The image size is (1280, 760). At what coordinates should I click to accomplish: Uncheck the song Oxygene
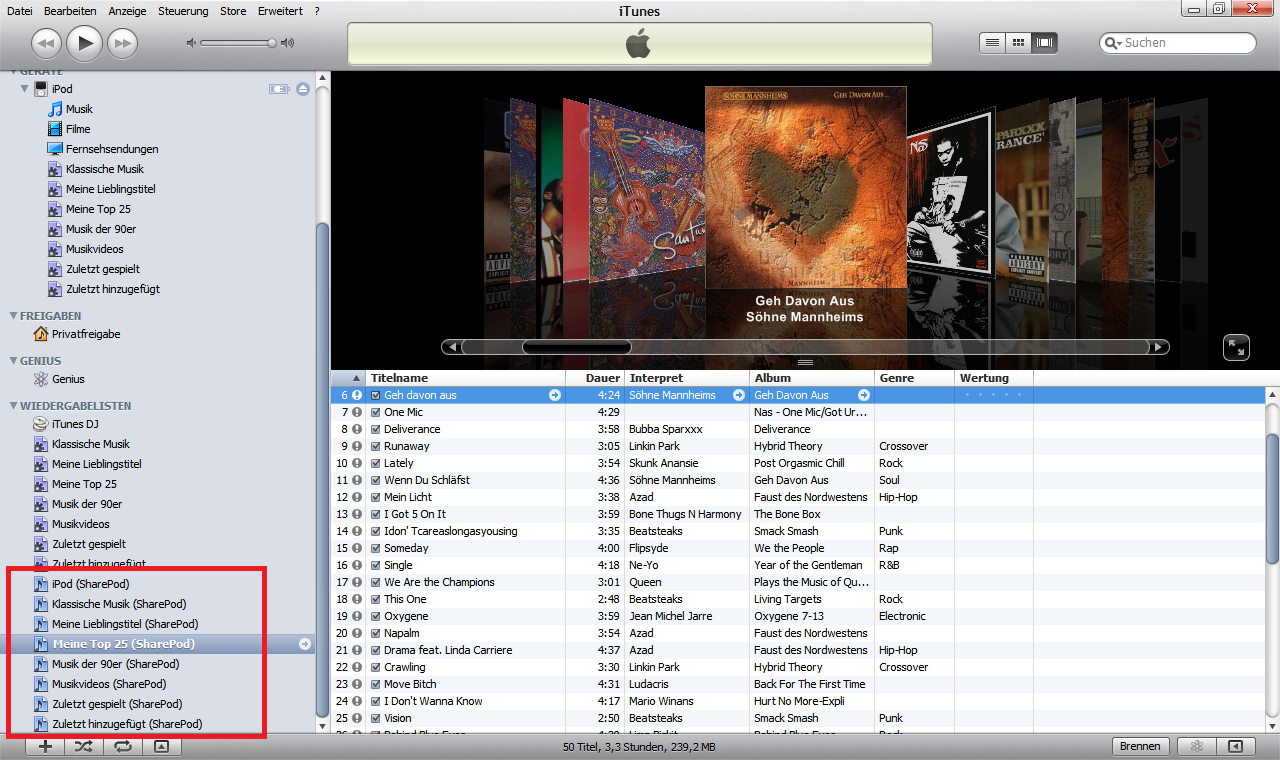[x=375, y=616]
